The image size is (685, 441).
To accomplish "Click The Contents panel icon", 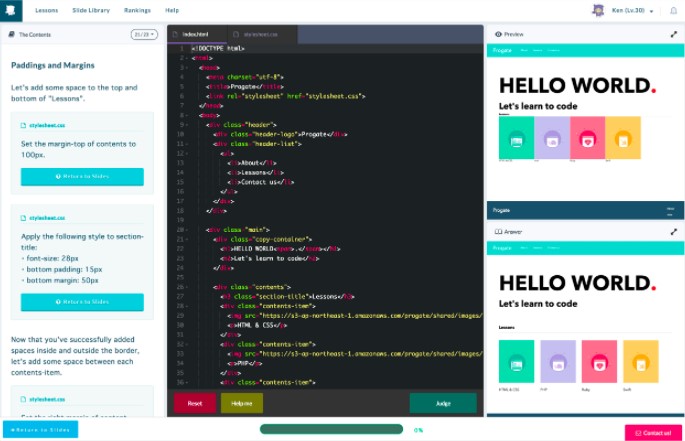I will click(x=11, y=34).
